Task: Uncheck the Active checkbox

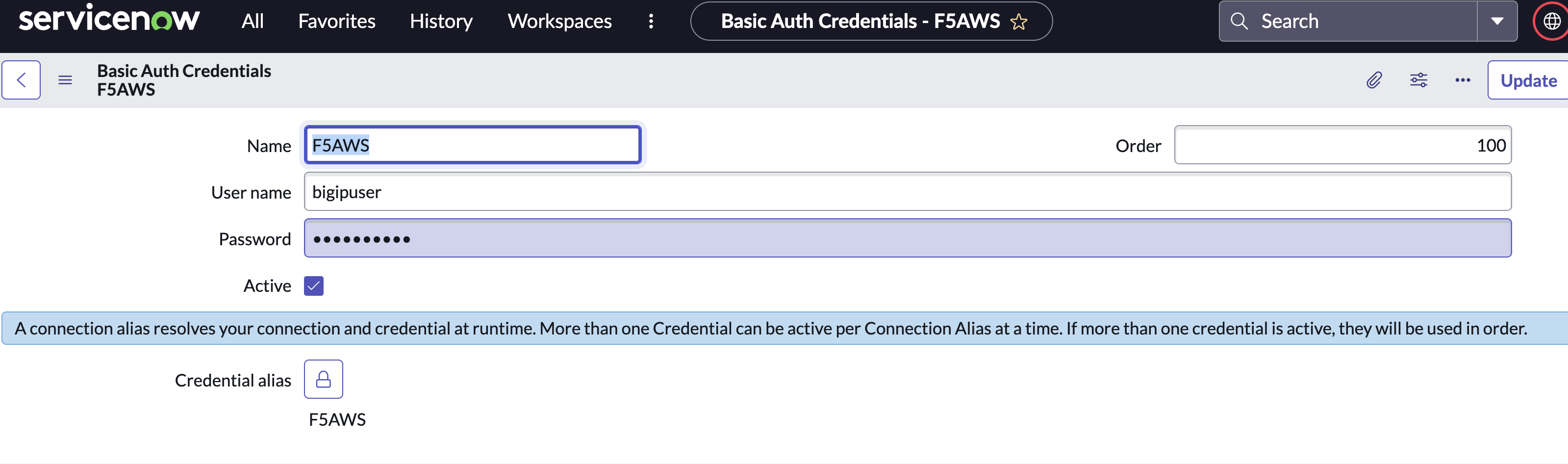Action: [314, 285]
